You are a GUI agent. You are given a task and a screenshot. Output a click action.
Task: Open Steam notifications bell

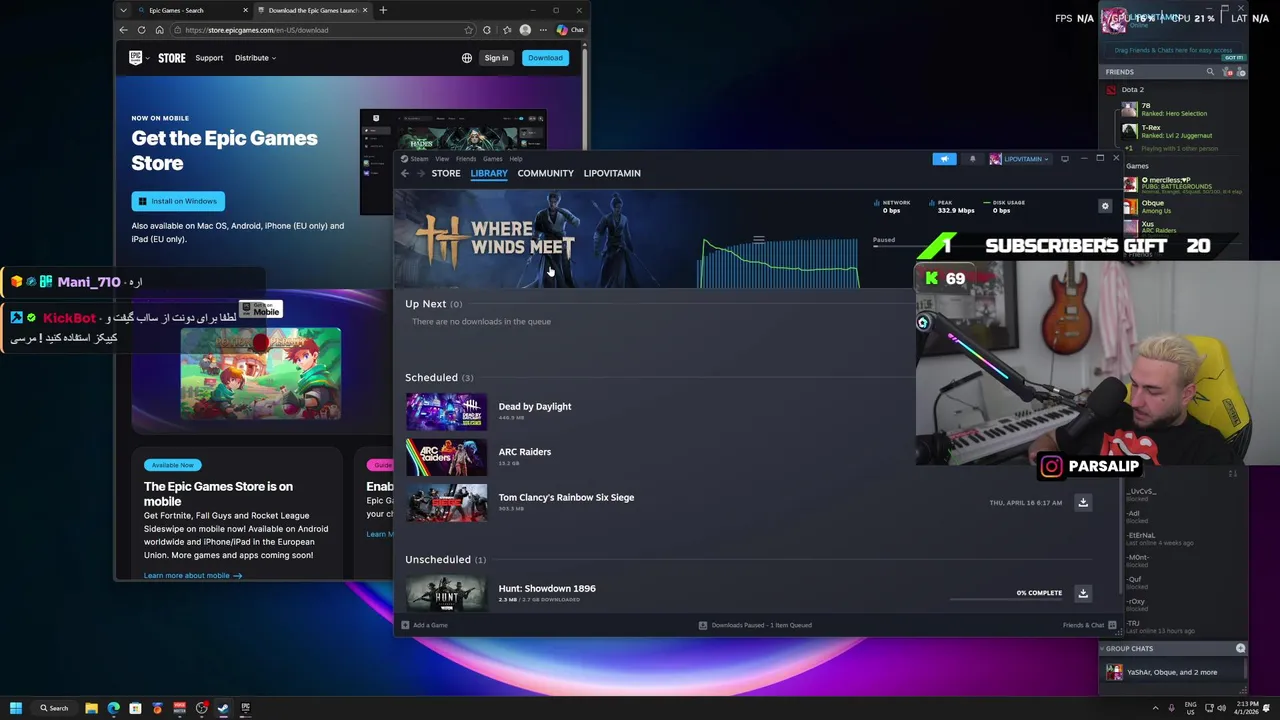click(972, 159)
